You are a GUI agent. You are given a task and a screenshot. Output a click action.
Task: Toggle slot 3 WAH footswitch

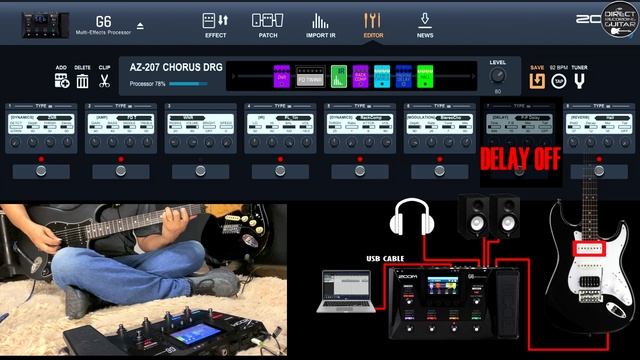(200, 171)
